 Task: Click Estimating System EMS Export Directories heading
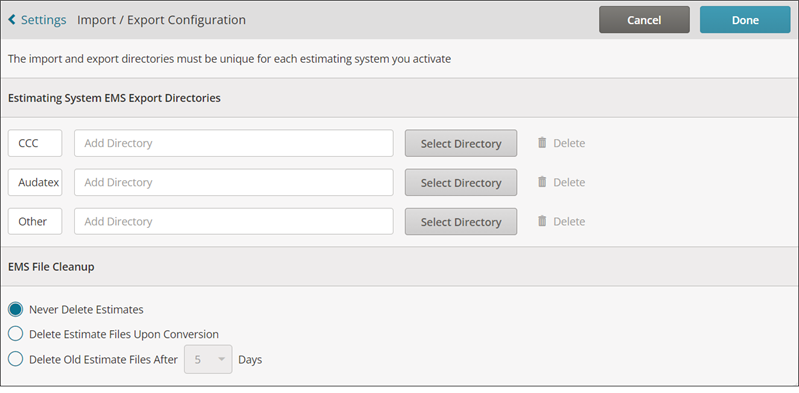coord(114,98)
